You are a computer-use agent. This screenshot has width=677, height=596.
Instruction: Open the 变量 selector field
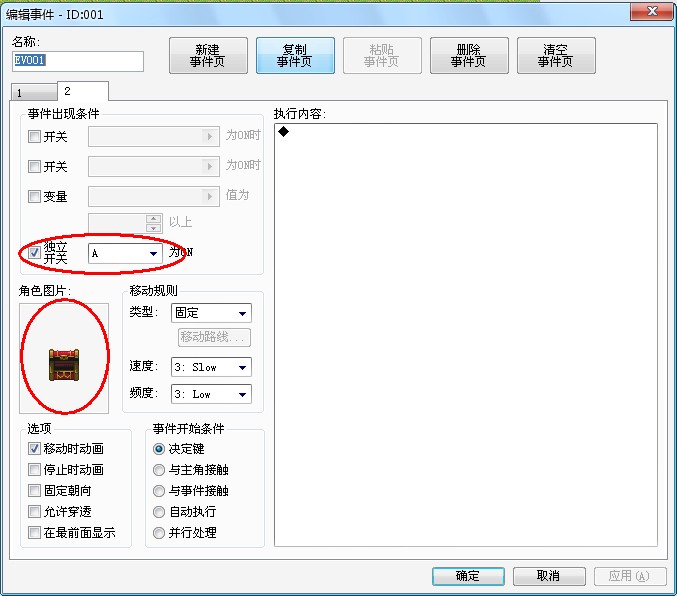(x=154, y=196)
